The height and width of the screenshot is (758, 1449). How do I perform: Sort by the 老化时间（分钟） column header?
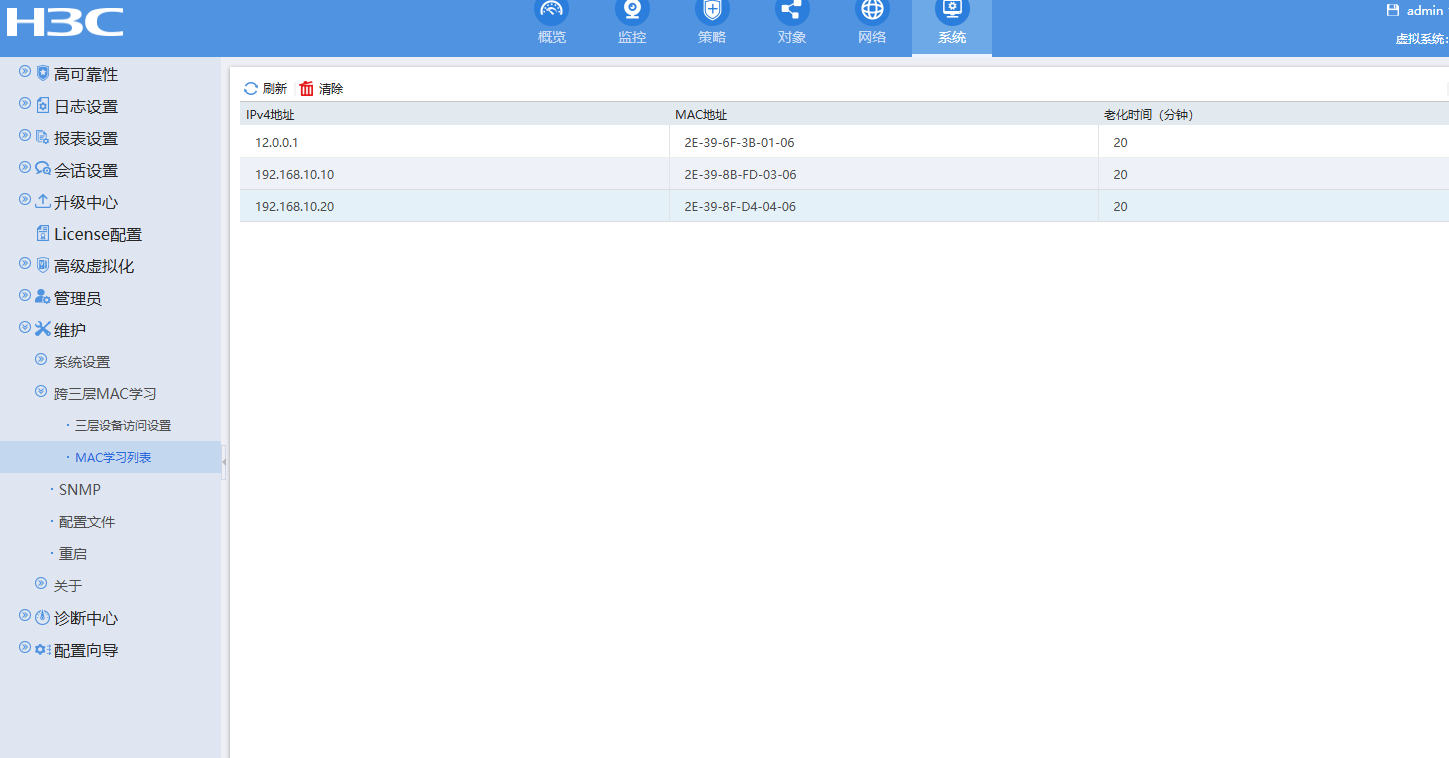pos(1149,115)
